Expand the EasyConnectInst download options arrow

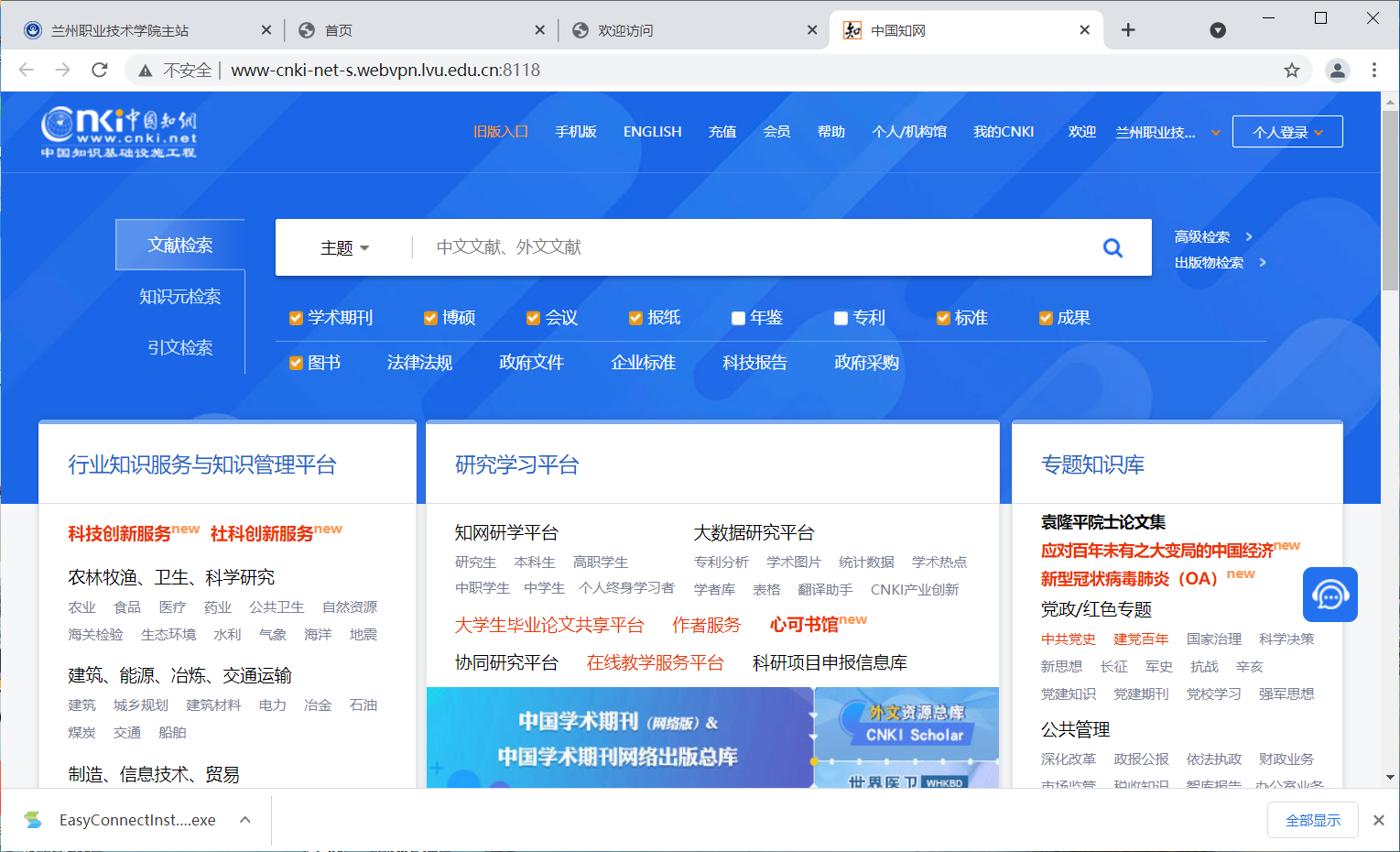pyautogui.click(x=245, y=820)
